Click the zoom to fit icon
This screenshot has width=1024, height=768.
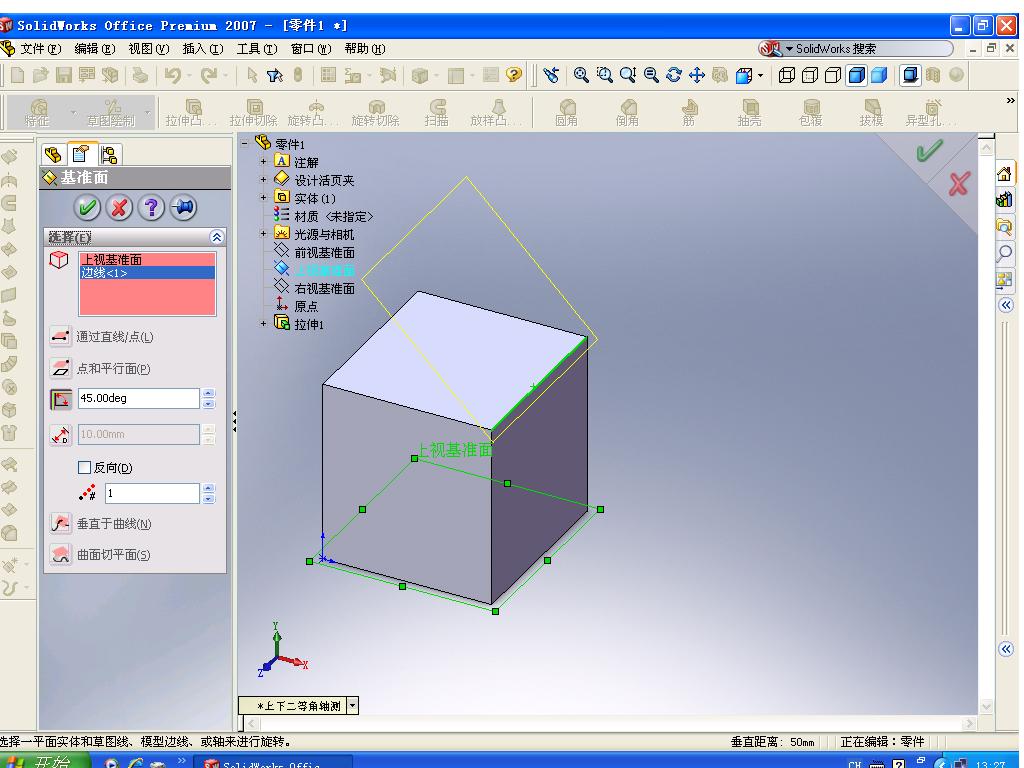(581, 75)
